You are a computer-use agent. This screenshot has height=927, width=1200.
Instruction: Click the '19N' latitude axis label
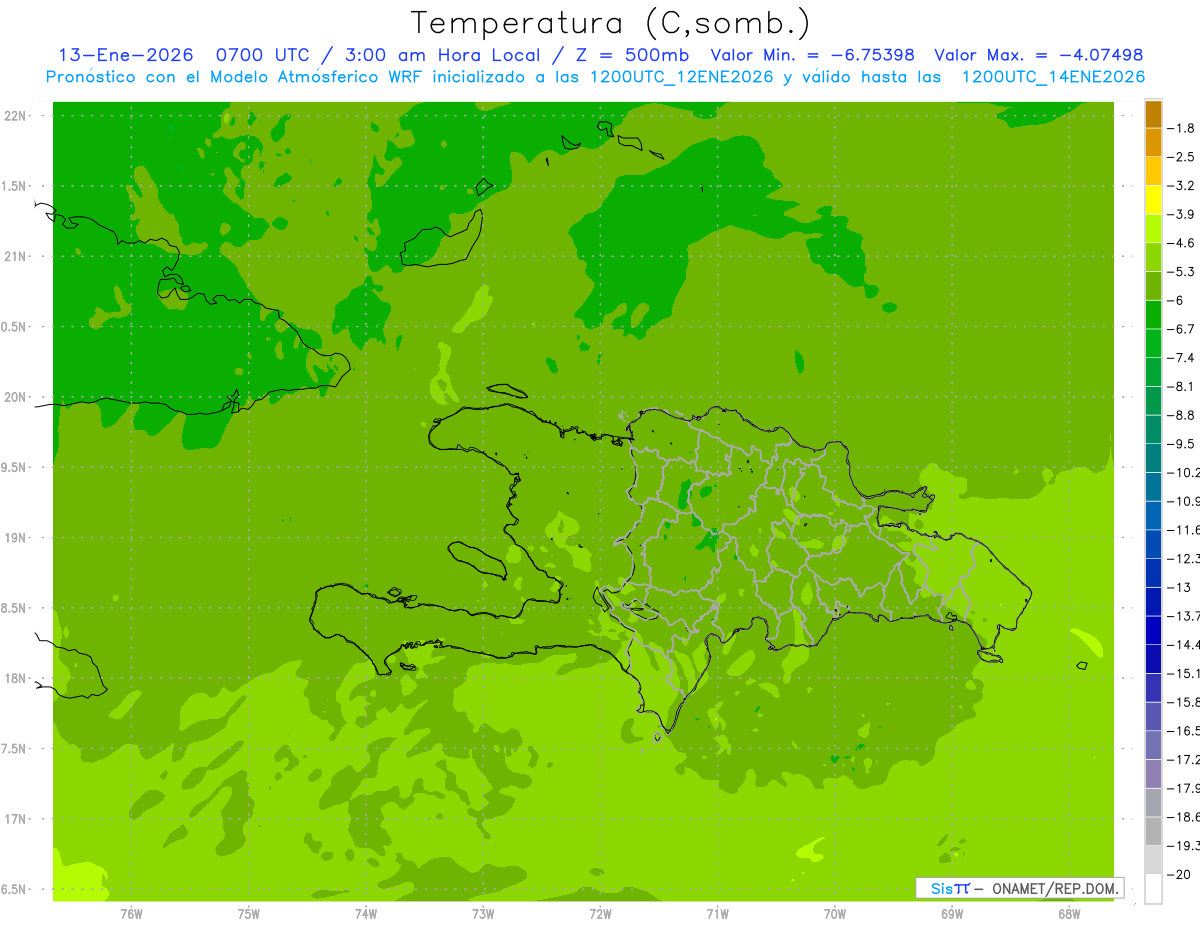click(x=13, y=538)
